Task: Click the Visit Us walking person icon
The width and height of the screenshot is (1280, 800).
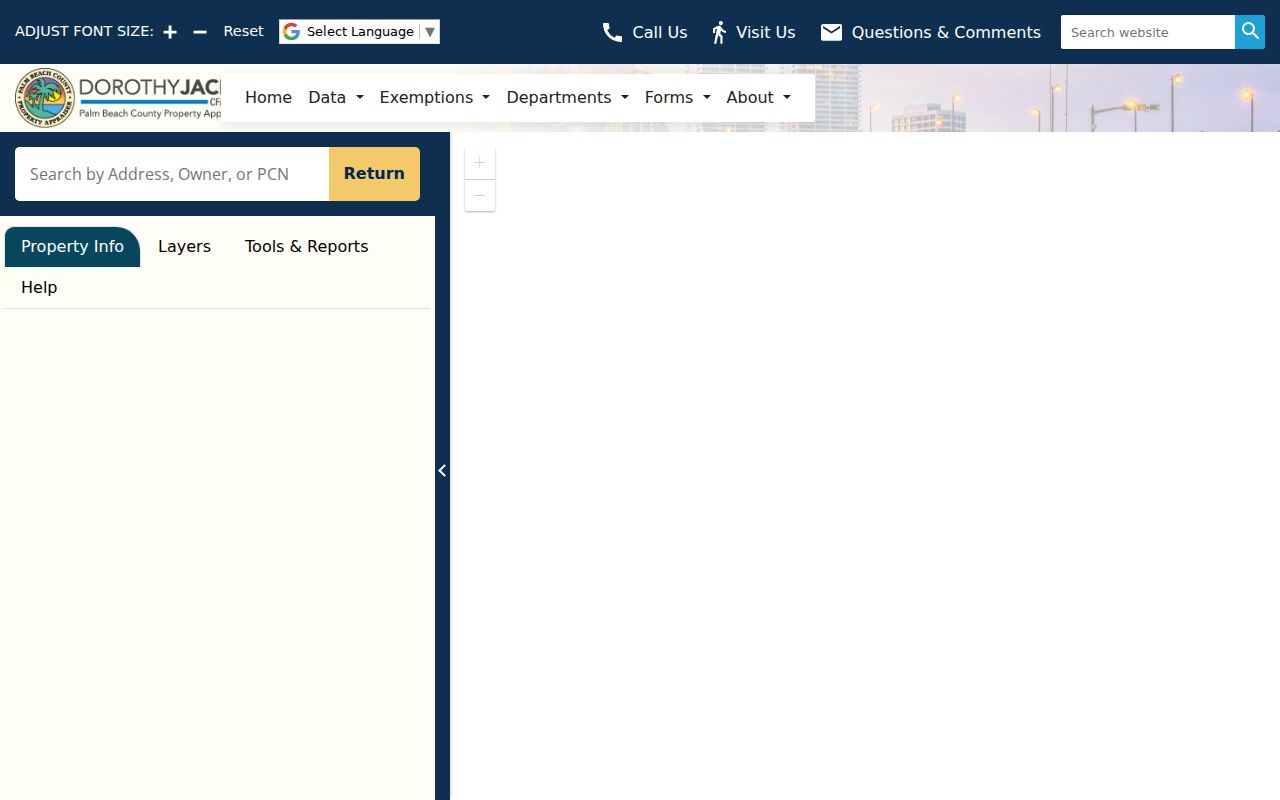Action: [x=718, y=32]
